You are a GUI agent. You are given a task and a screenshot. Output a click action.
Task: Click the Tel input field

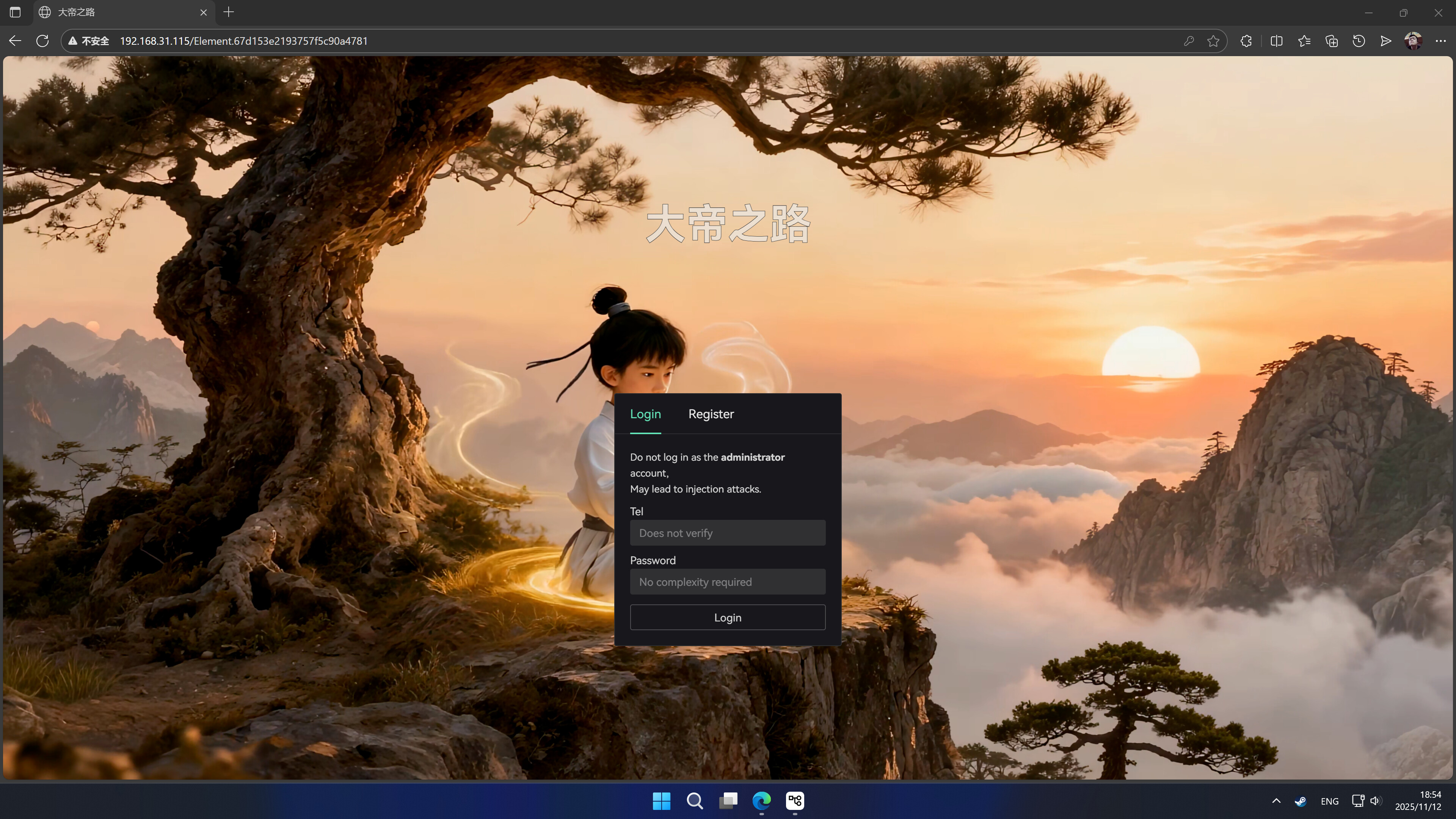pos(728,532)
